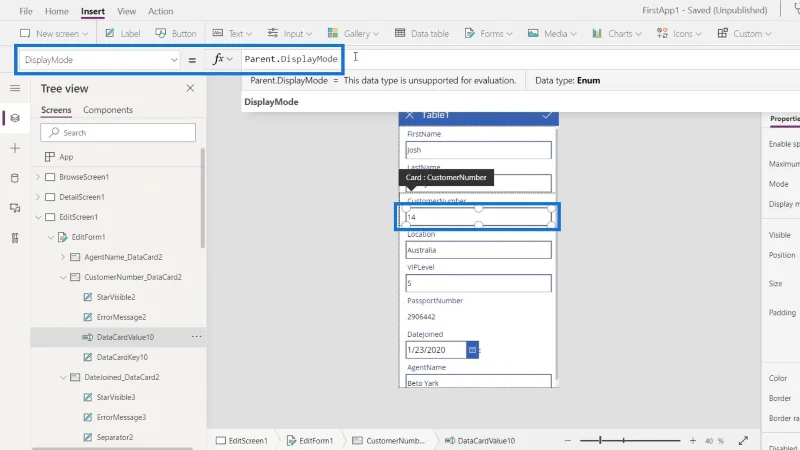The height and width of the screenshot is (450, 800).
Task: Open the Media sidebar icon
Action: [15, 208]
